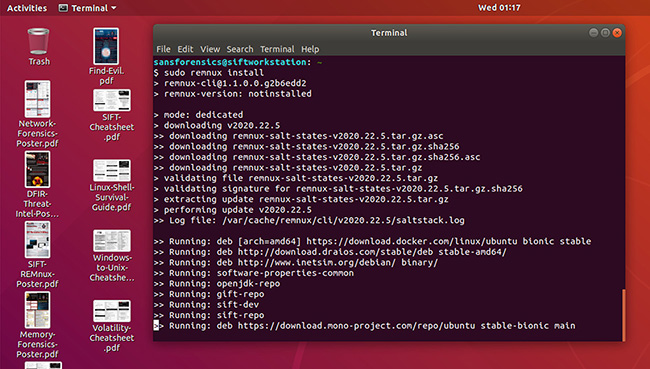The width and height of the screenshot is (650, 369).
Task: Open the Search menu in Terminal
Action: 240,49
